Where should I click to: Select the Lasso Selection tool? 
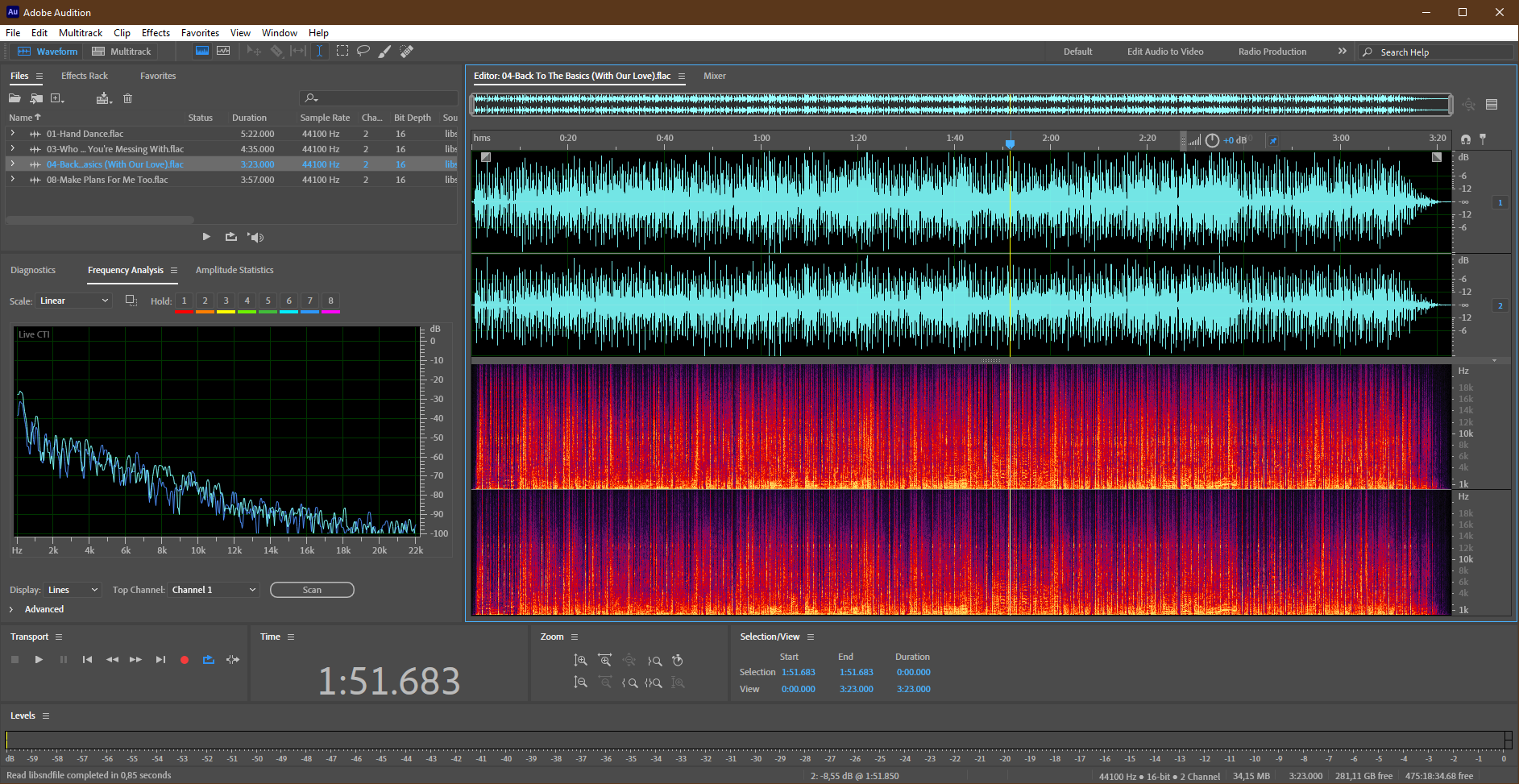[x=363, y=51]
